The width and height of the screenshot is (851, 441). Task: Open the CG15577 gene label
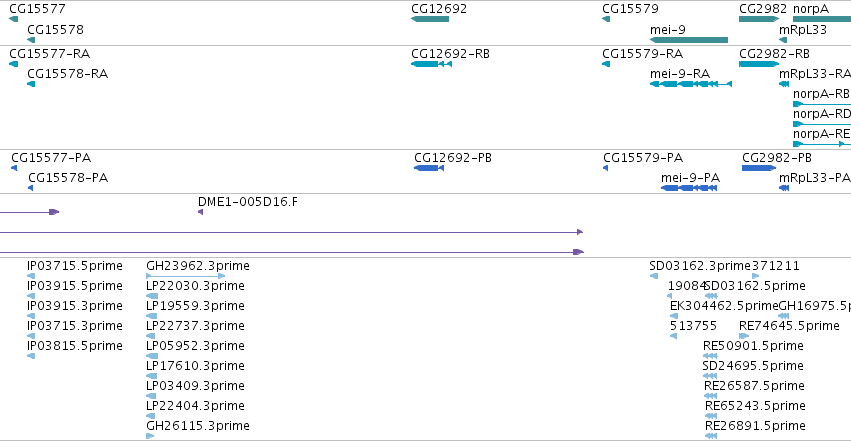pyautogui.click(x=37, y=9)
